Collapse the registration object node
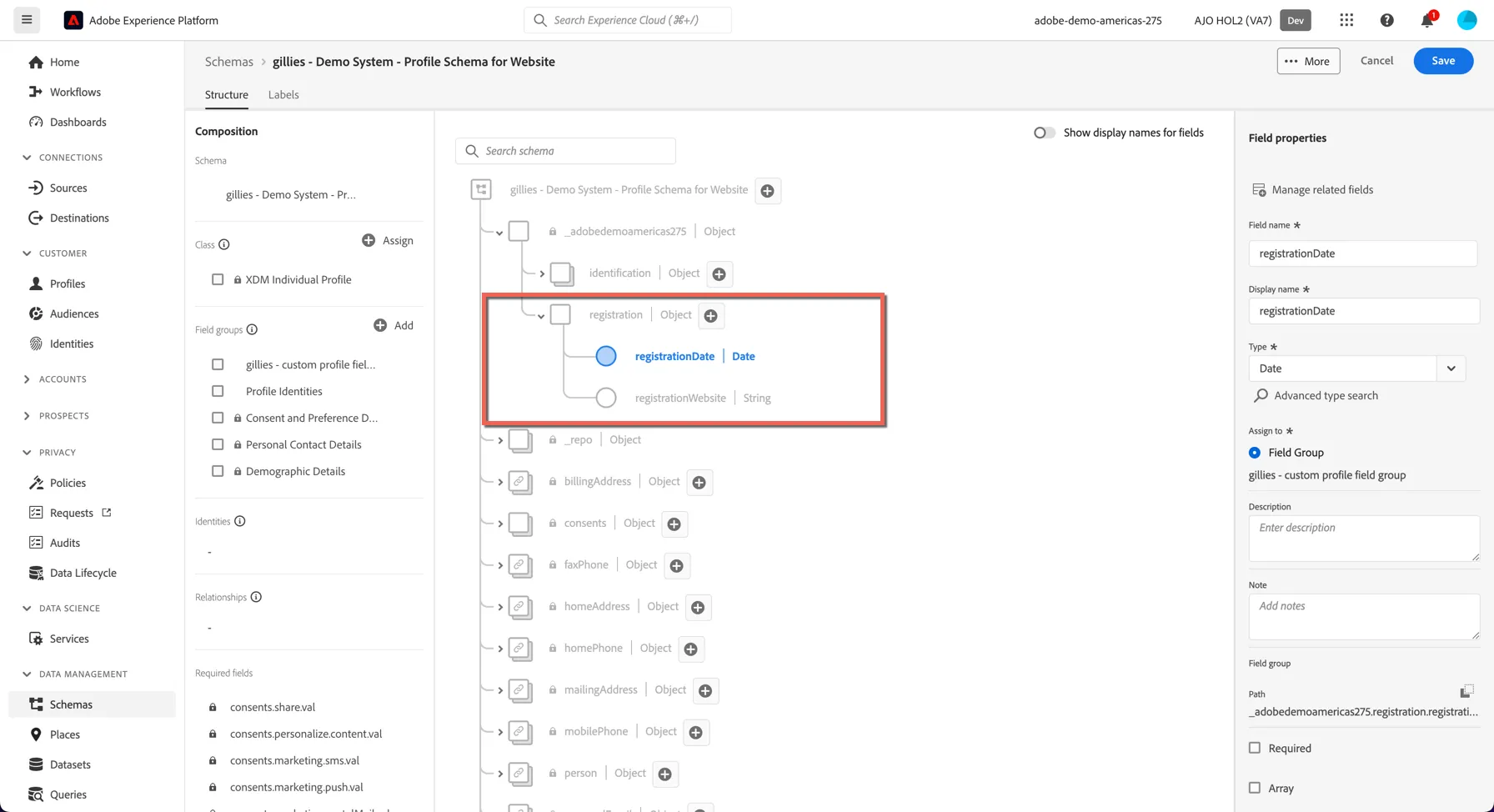The image size is (1494, 812). (x=541, y=316)
